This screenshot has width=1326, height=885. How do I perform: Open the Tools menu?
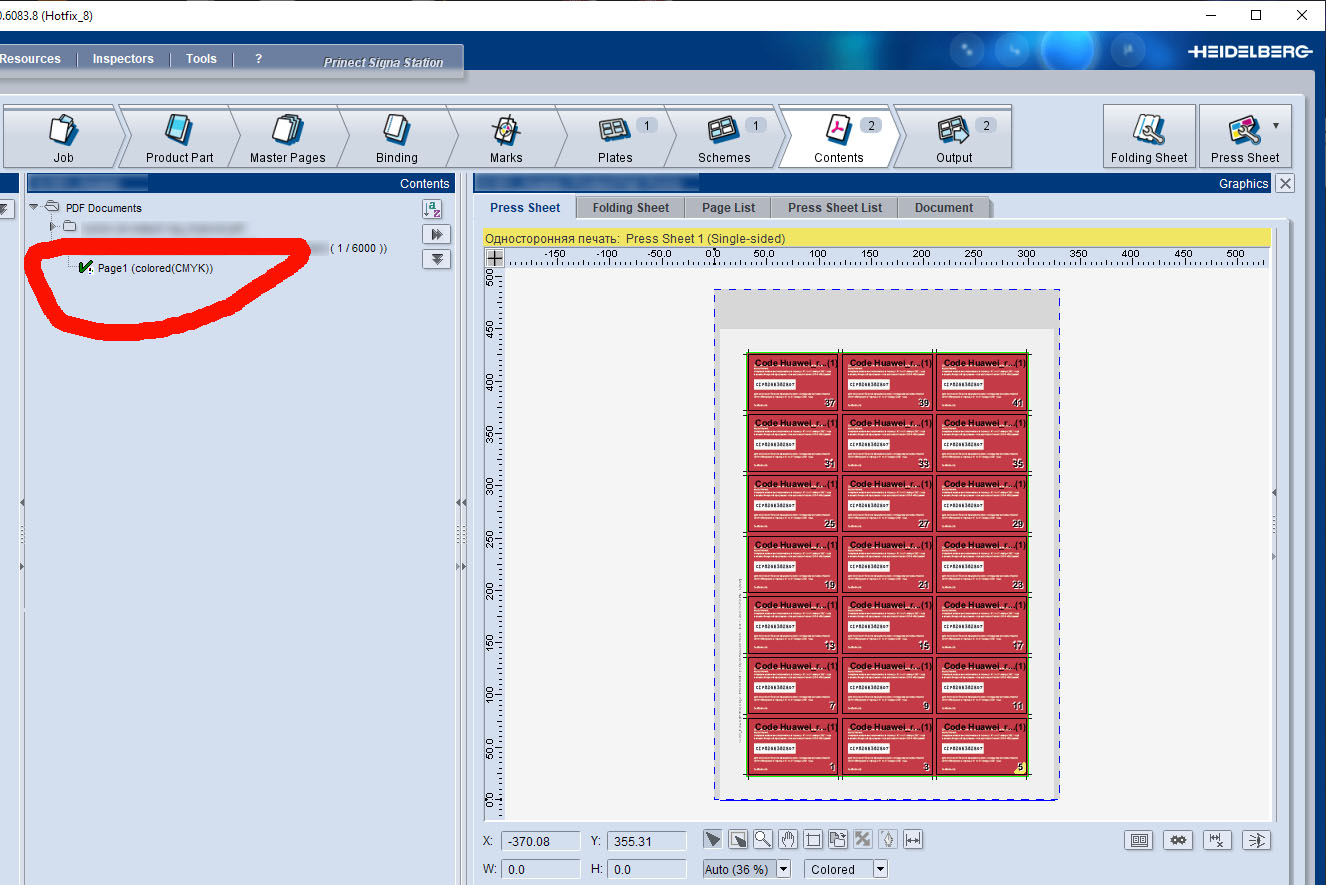pos(201,59)
